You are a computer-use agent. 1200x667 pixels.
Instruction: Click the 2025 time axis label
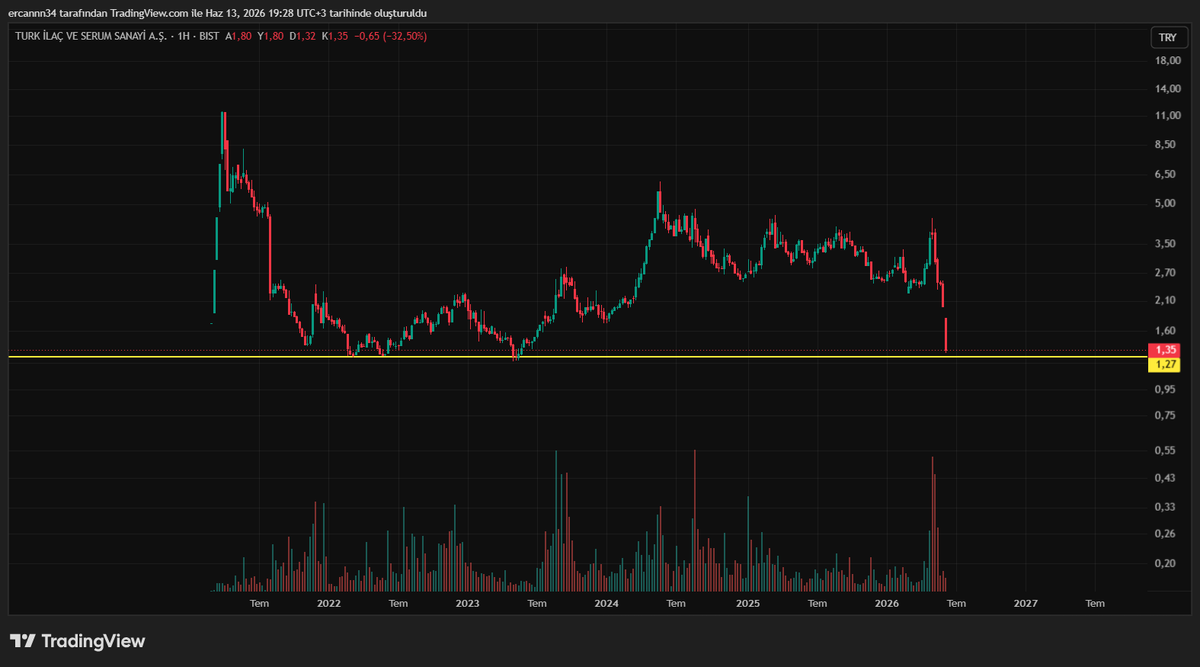click(748, 604)
